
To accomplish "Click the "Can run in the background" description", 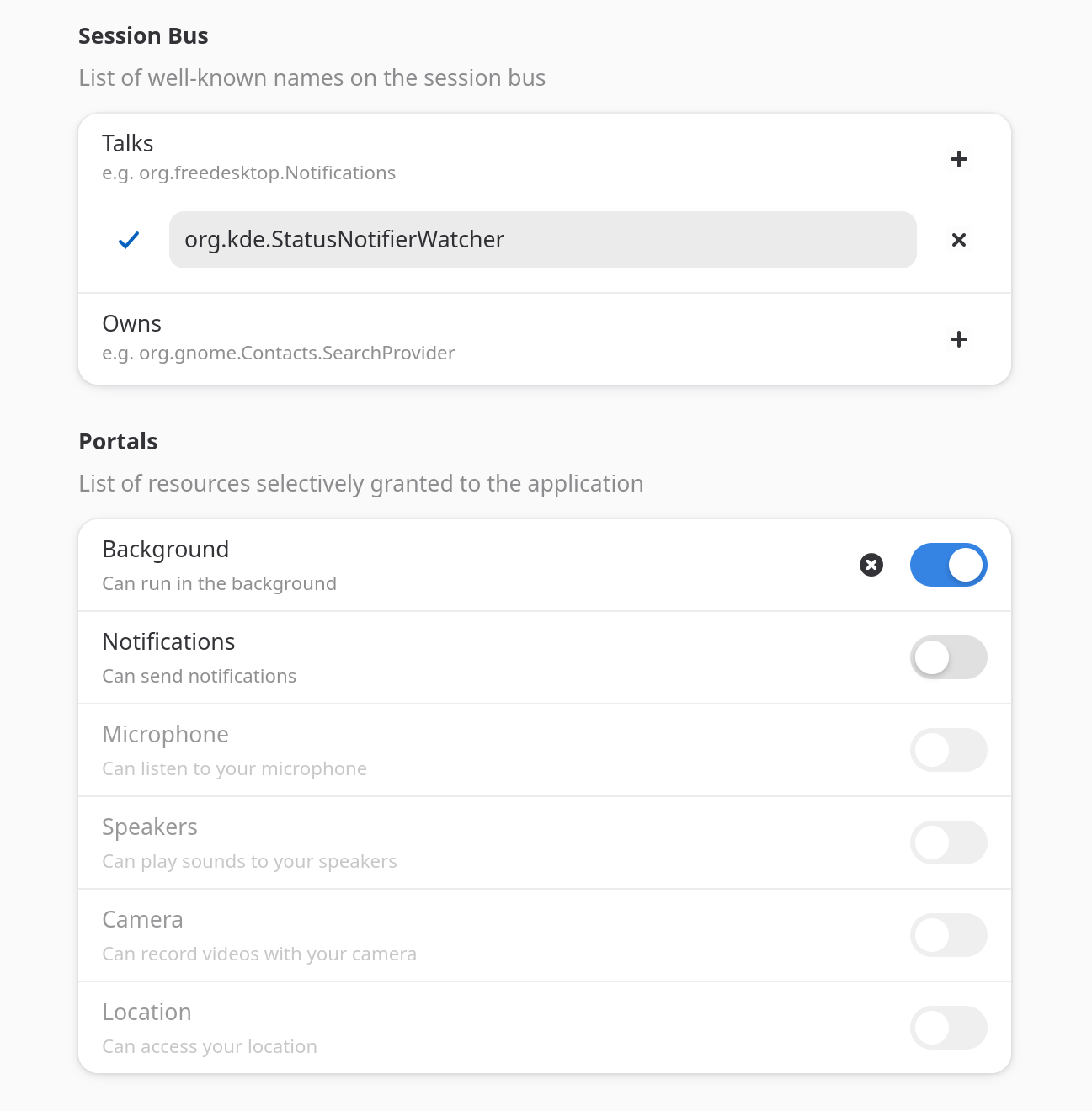I will (219, 584).
